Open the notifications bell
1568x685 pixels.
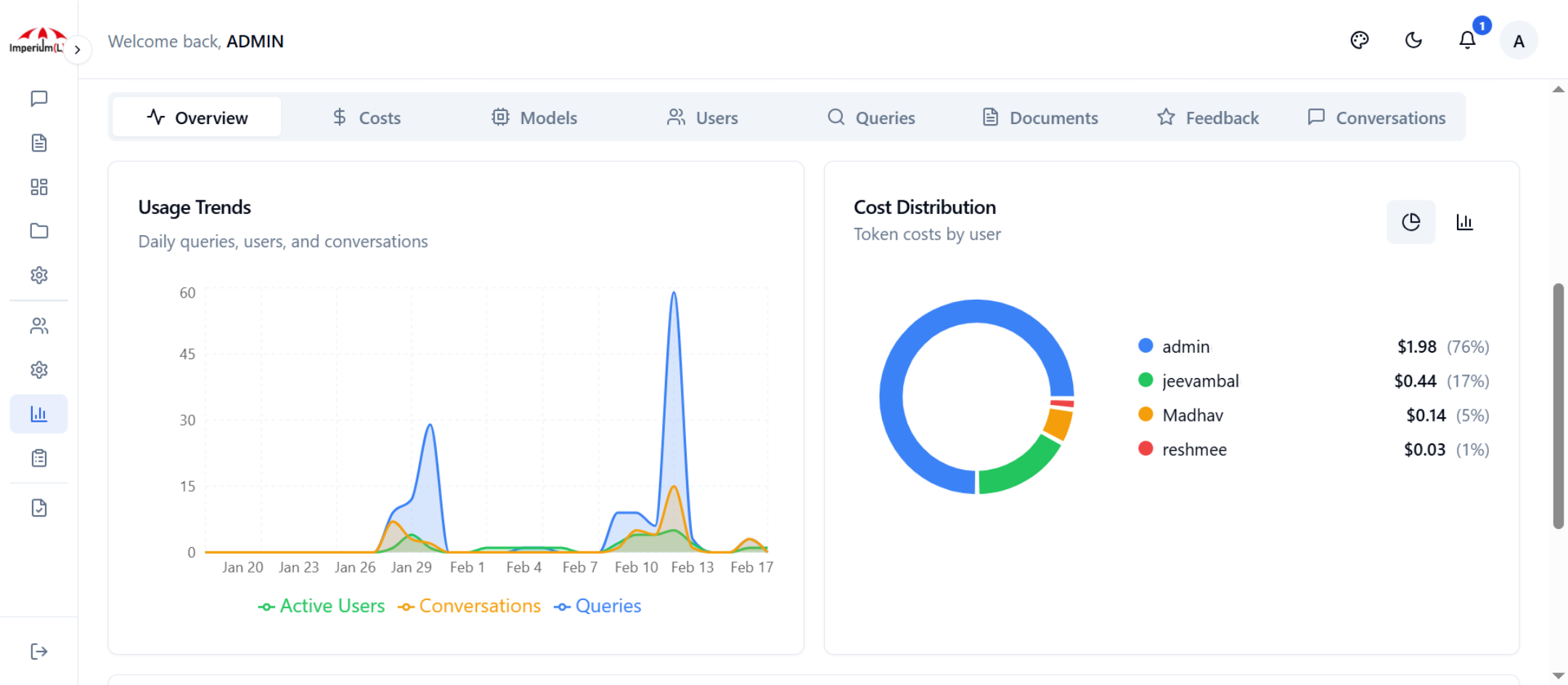[1467, 41]
